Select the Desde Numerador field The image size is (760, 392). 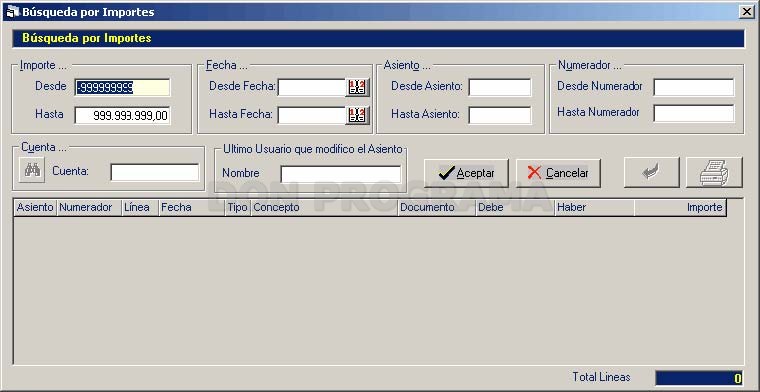point(694,87)
